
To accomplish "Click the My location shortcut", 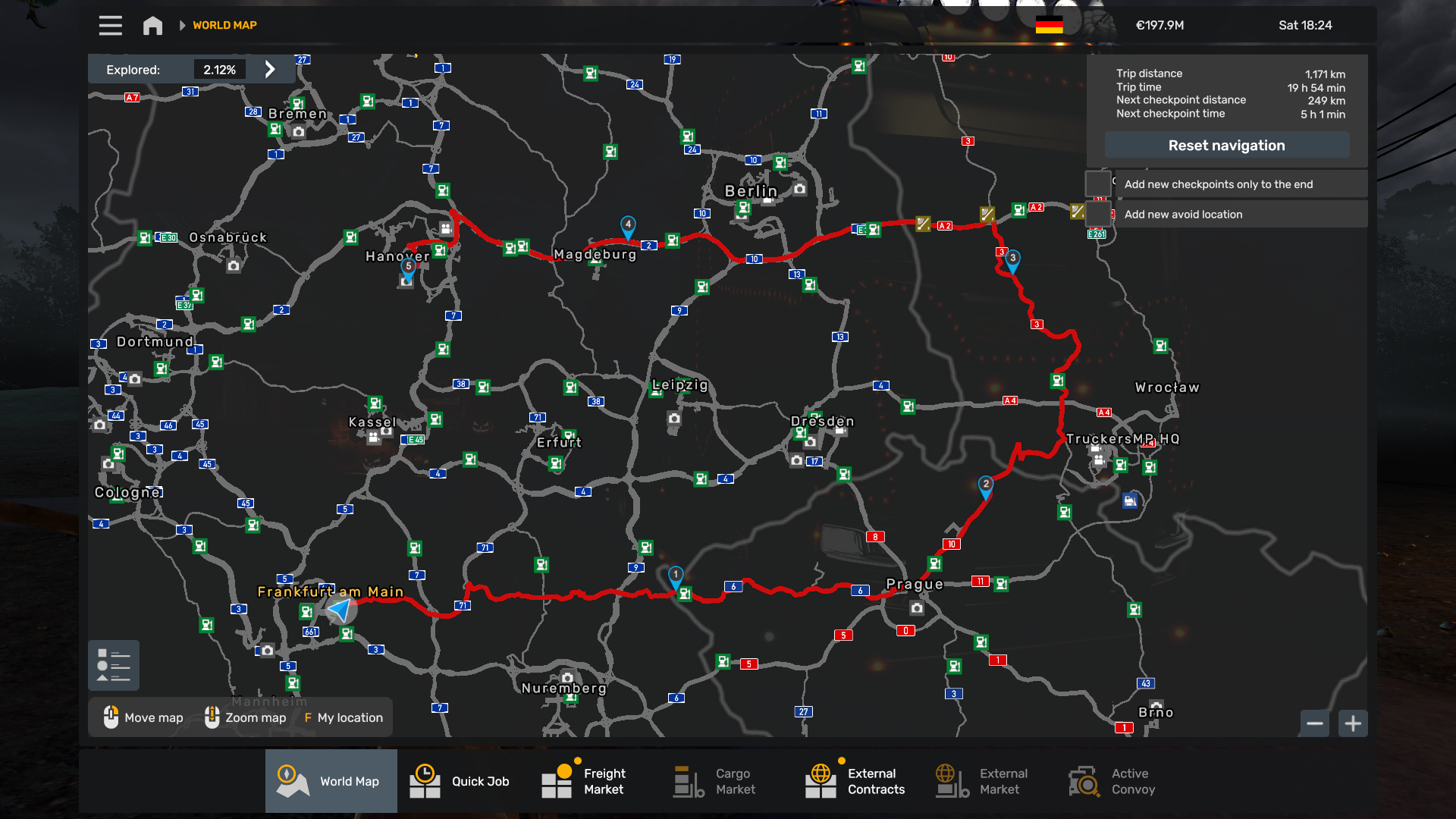I will click(344, 717).
